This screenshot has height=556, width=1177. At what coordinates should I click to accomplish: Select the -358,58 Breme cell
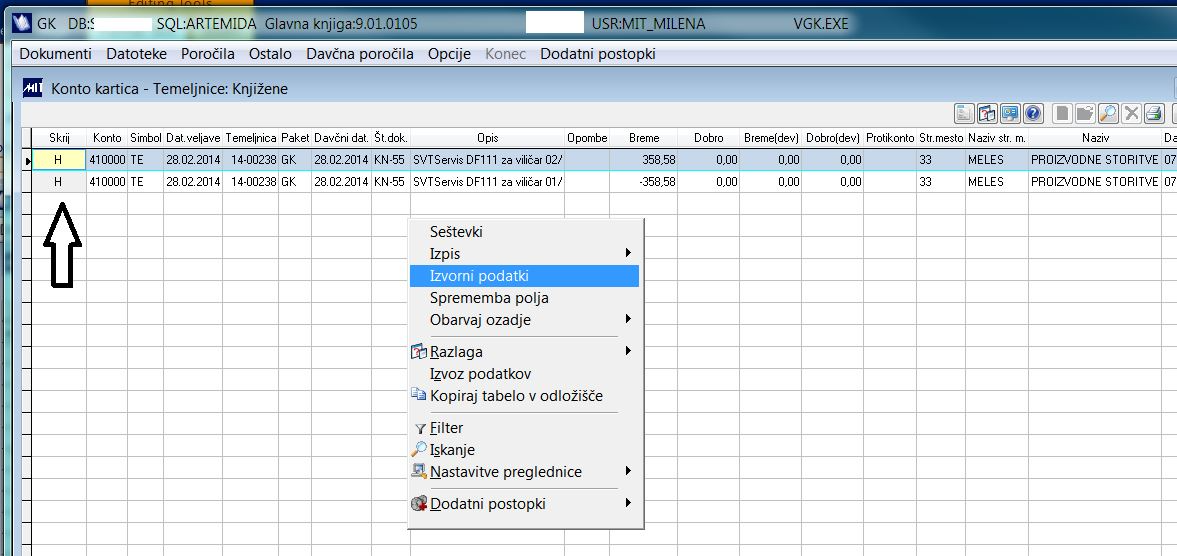[x=644, y=182]
